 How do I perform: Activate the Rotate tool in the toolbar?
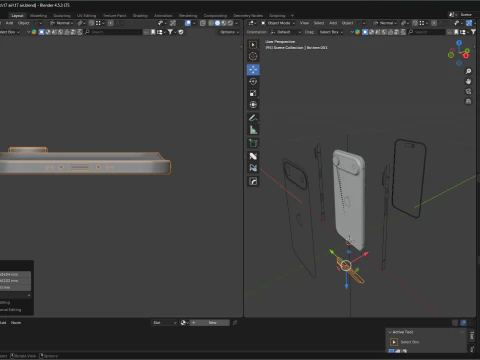[x=253, y=81]
